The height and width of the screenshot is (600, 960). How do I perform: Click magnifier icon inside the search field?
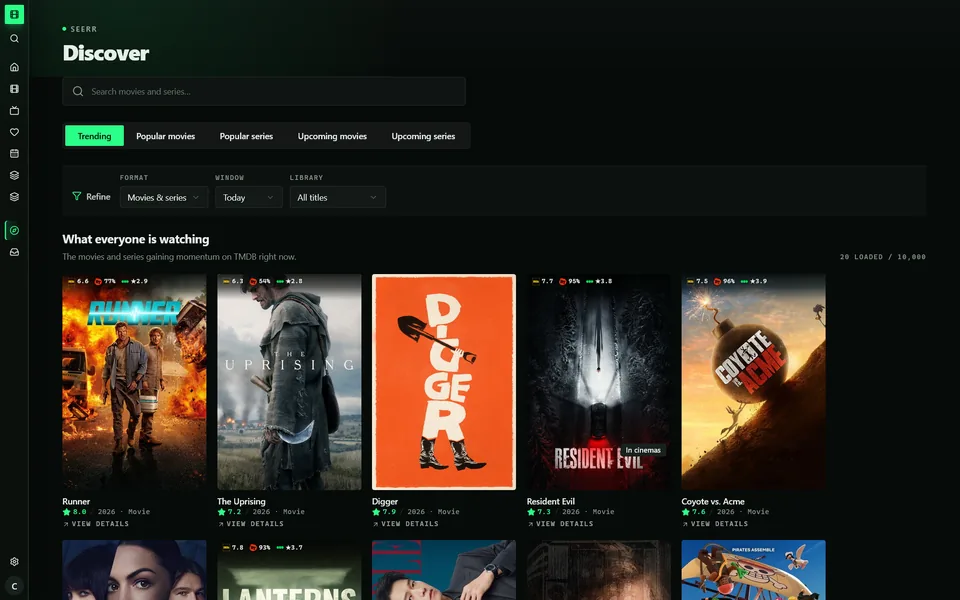pyautogui.click(x=78, y=91)
